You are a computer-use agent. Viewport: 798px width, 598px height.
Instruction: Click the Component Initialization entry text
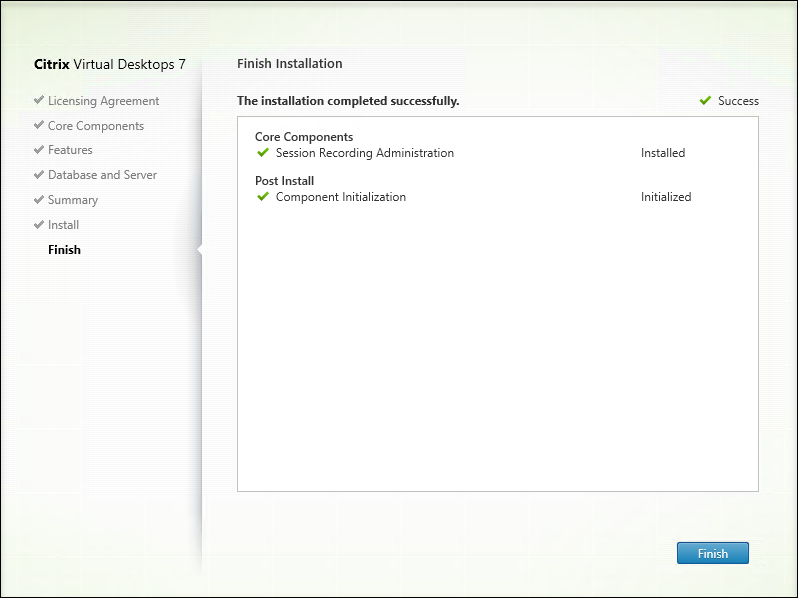pos(340,197)
